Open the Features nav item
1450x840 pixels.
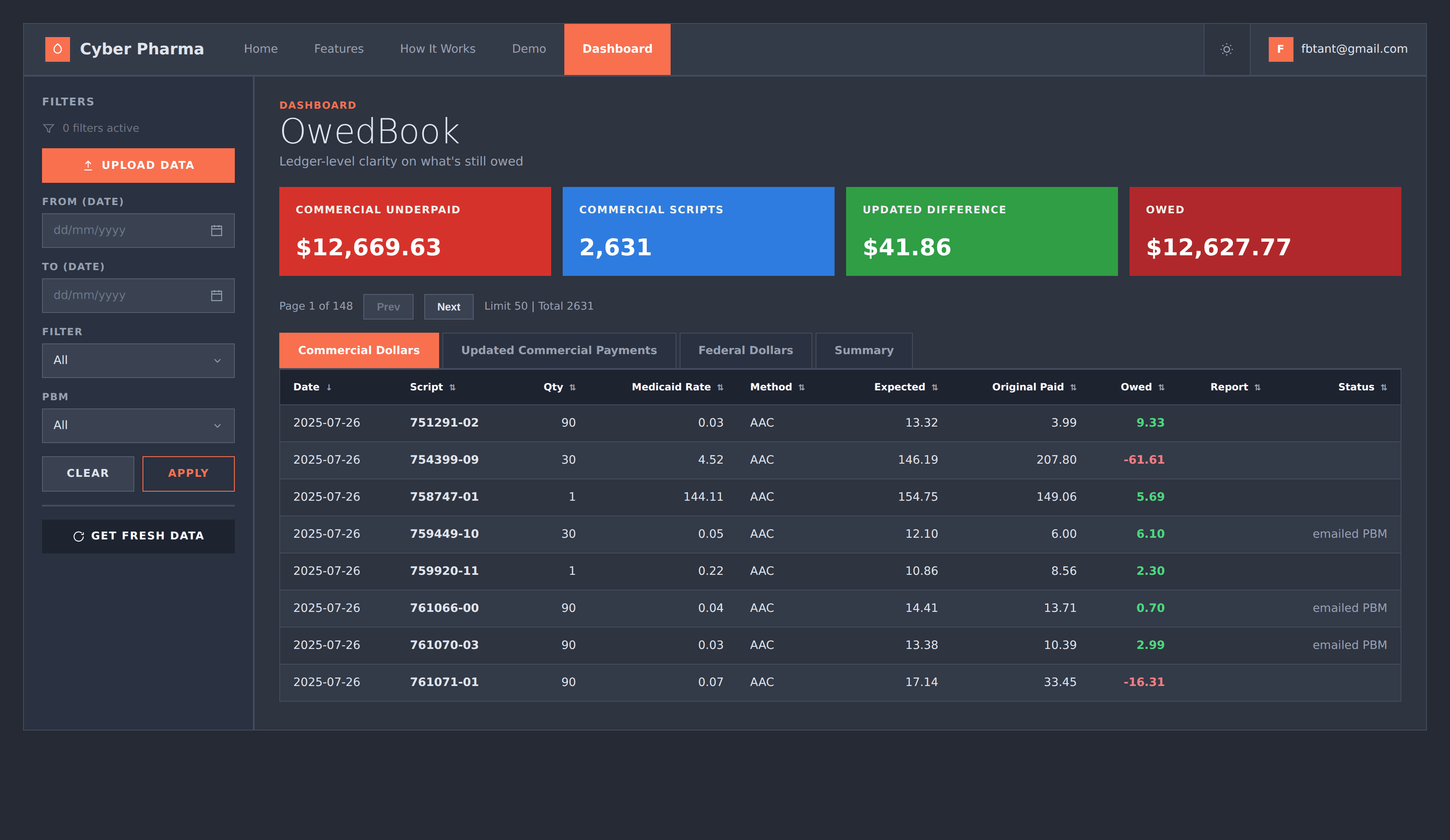coord(339,49)
